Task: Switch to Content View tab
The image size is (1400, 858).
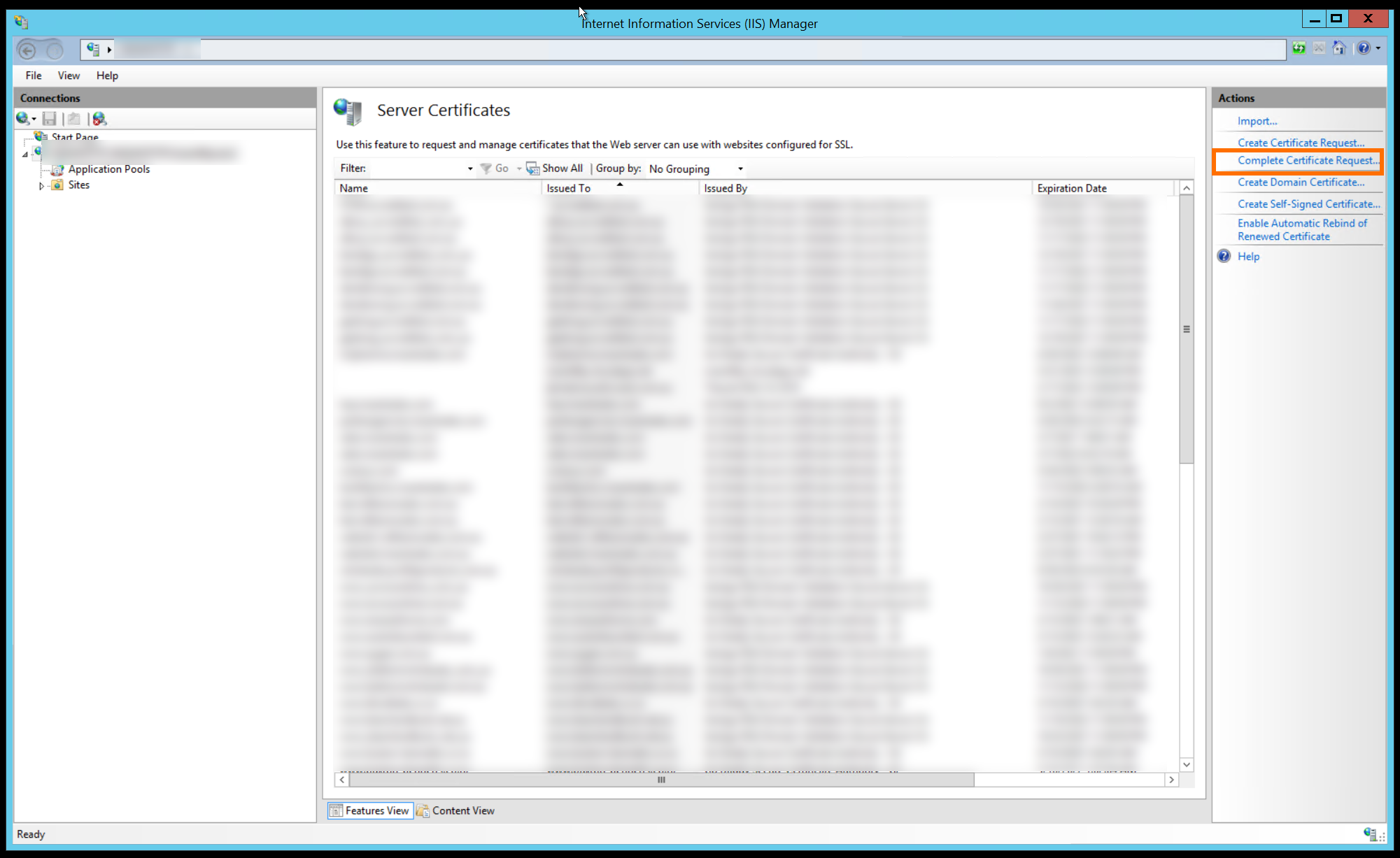Action: 455,810
